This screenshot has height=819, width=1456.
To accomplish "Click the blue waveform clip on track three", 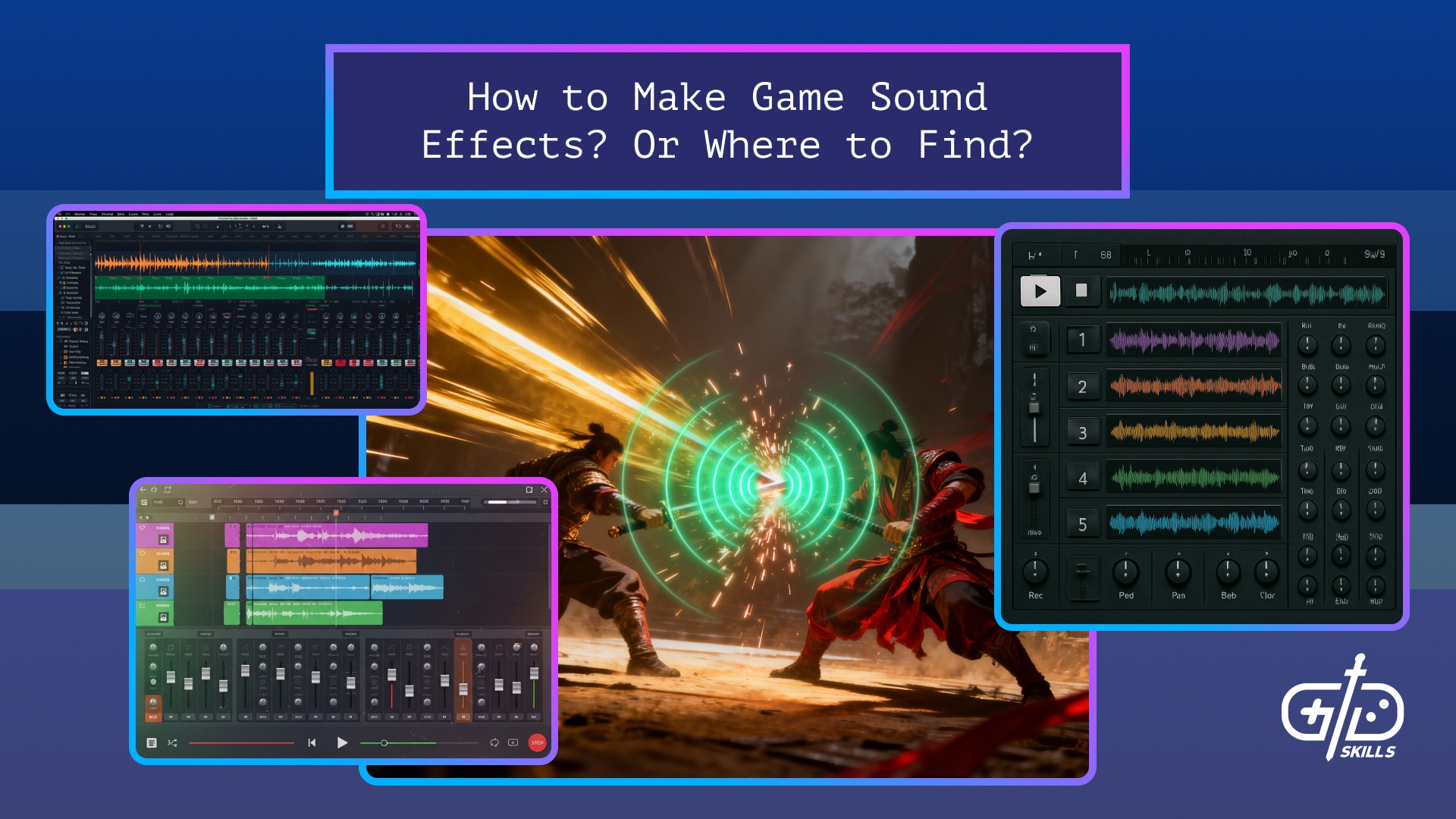I will coord(307,587).
